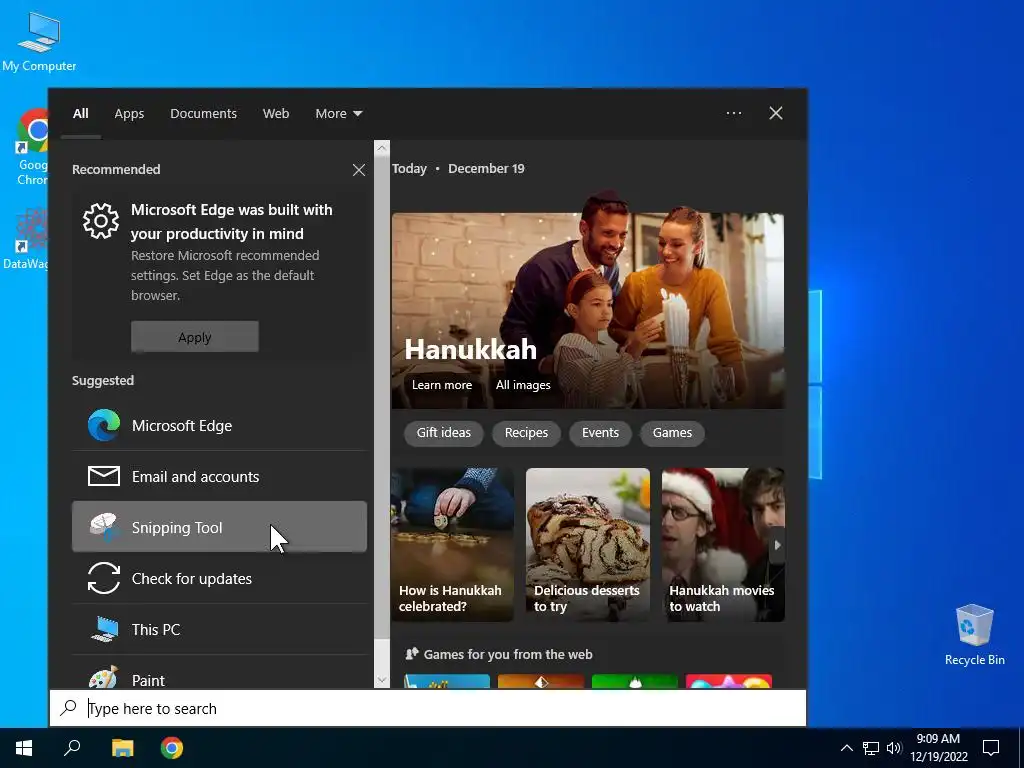Dismiss the Recommended section

pos(359,170)
